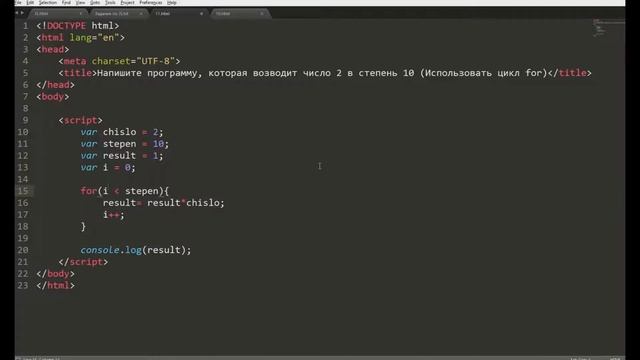This screenshot has height=360, width=640.
Task: Click line number 1 in the gutter
Action: (26, 26)
